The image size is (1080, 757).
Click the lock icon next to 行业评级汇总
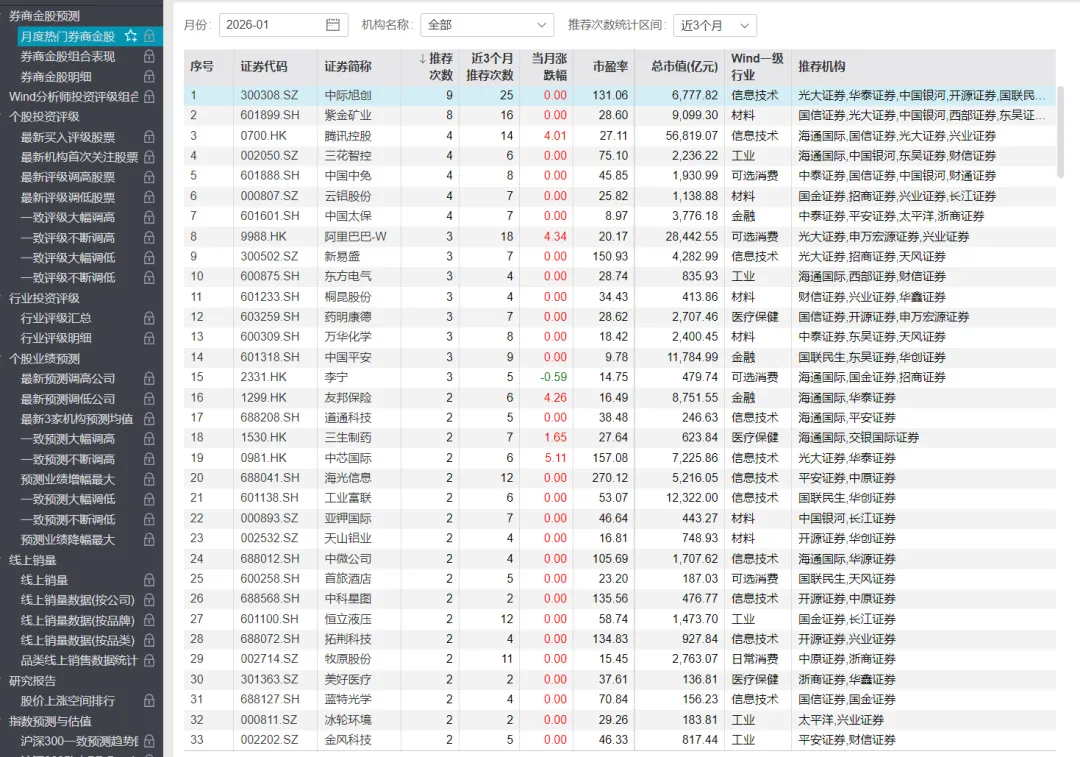tap(149, 318)
